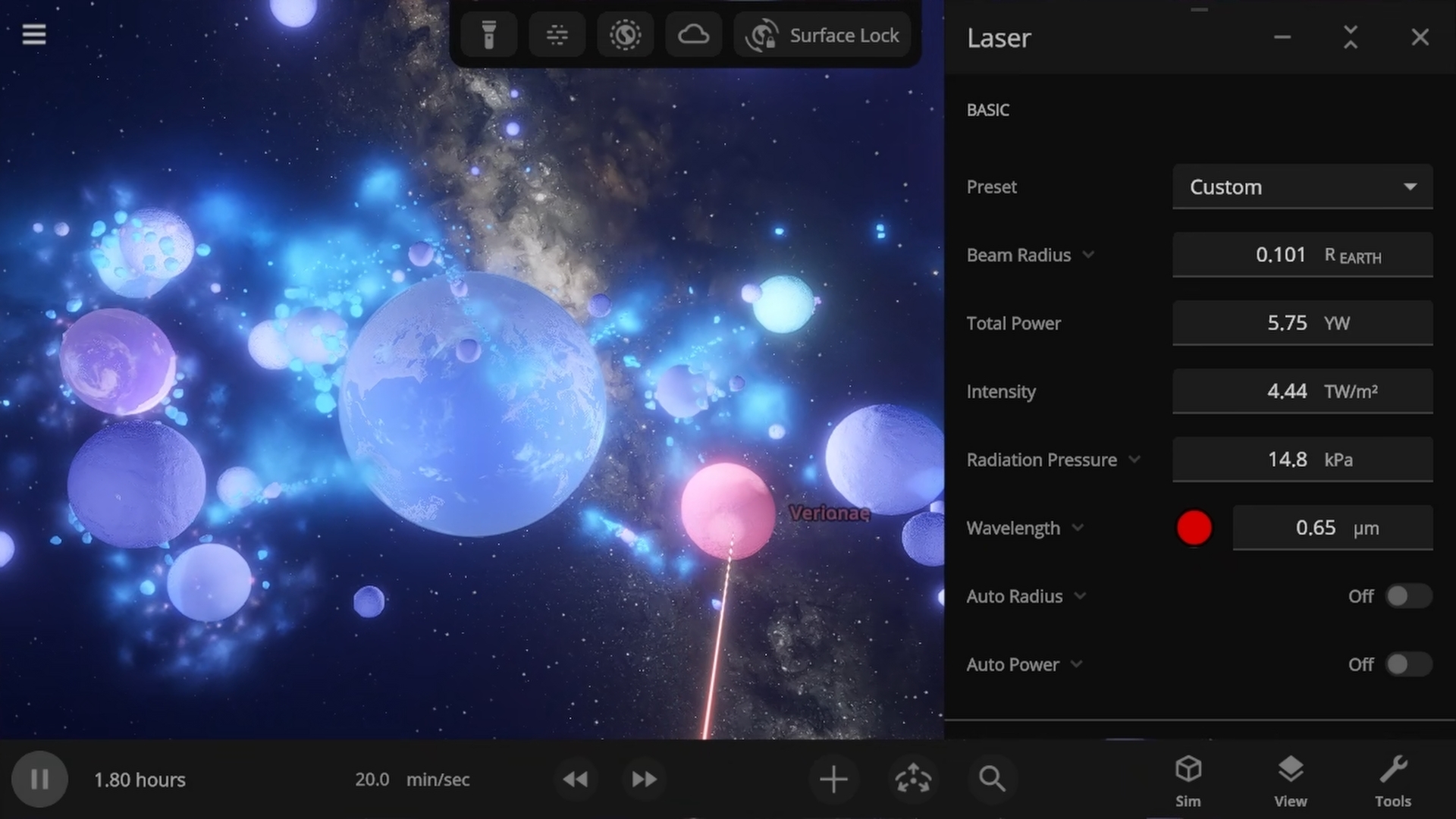The image size is (1456, 819).
Task: Click the fast forward speed button
Action: pos(644,779)
